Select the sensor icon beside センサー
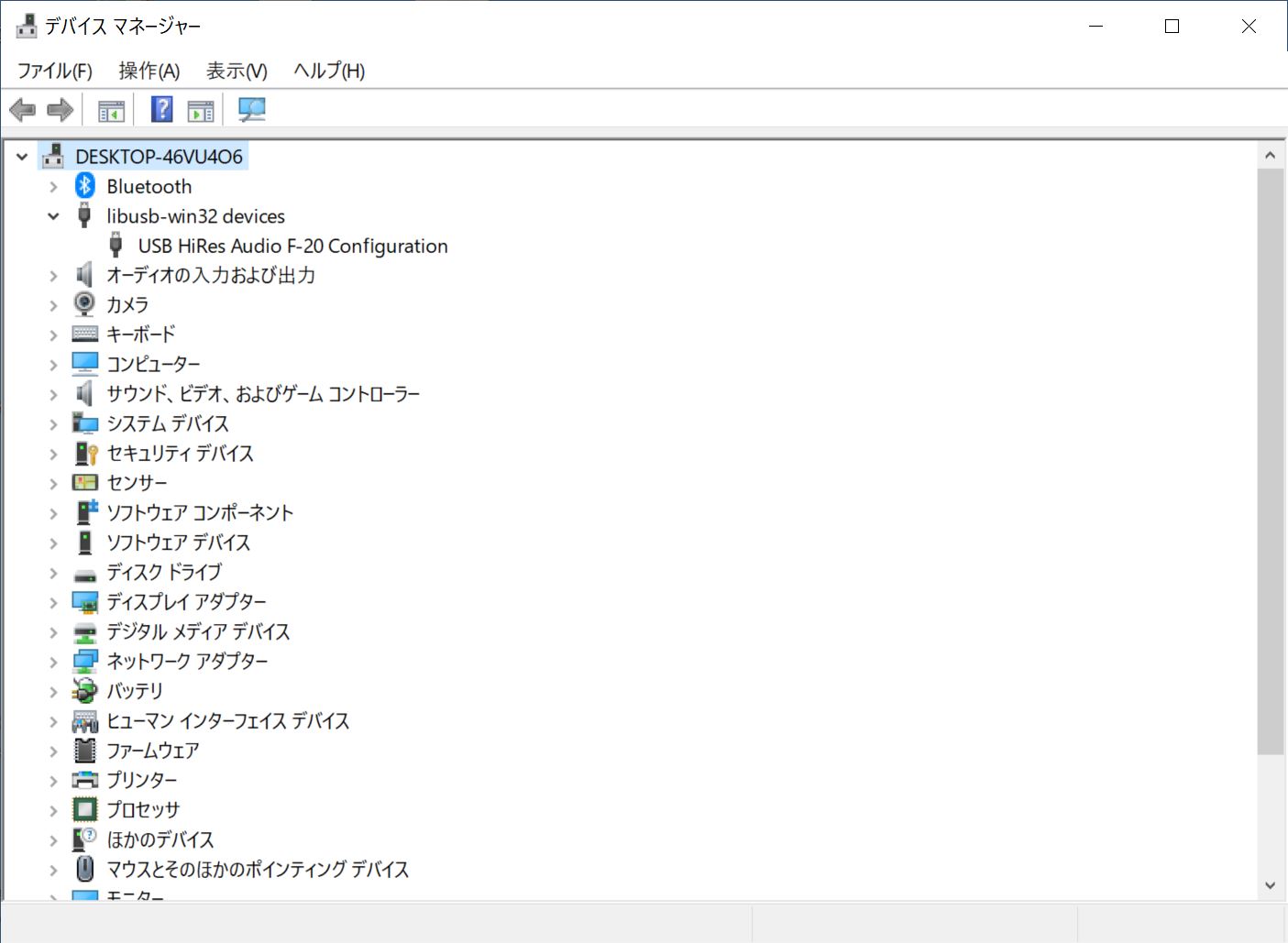The width and height of the screenshot is (1288, 943). (84, 483)
